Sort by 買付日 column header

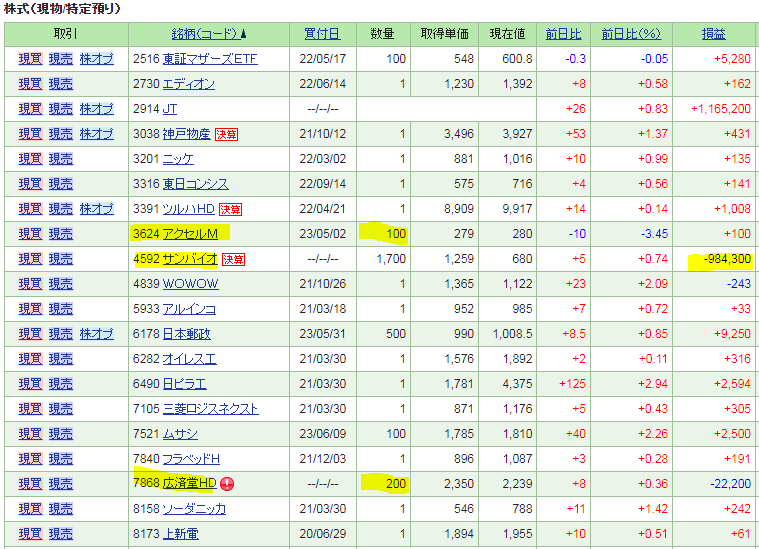(x=322, y=34)
